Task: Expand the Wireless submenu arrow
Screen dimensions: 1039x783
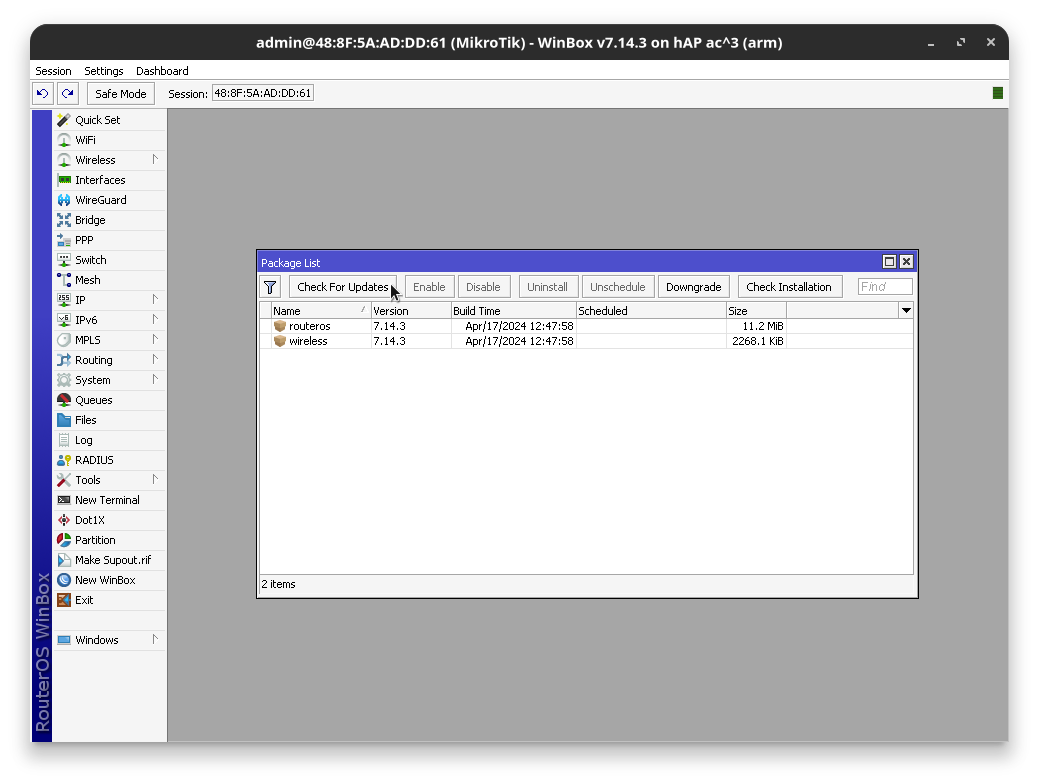Action: pyautogui.click(x=155, y=159)
